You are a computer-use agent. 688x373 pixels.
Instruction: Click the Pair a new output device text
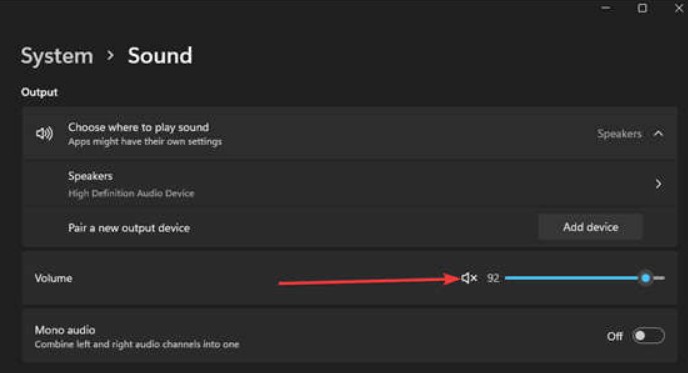[129, 228]
